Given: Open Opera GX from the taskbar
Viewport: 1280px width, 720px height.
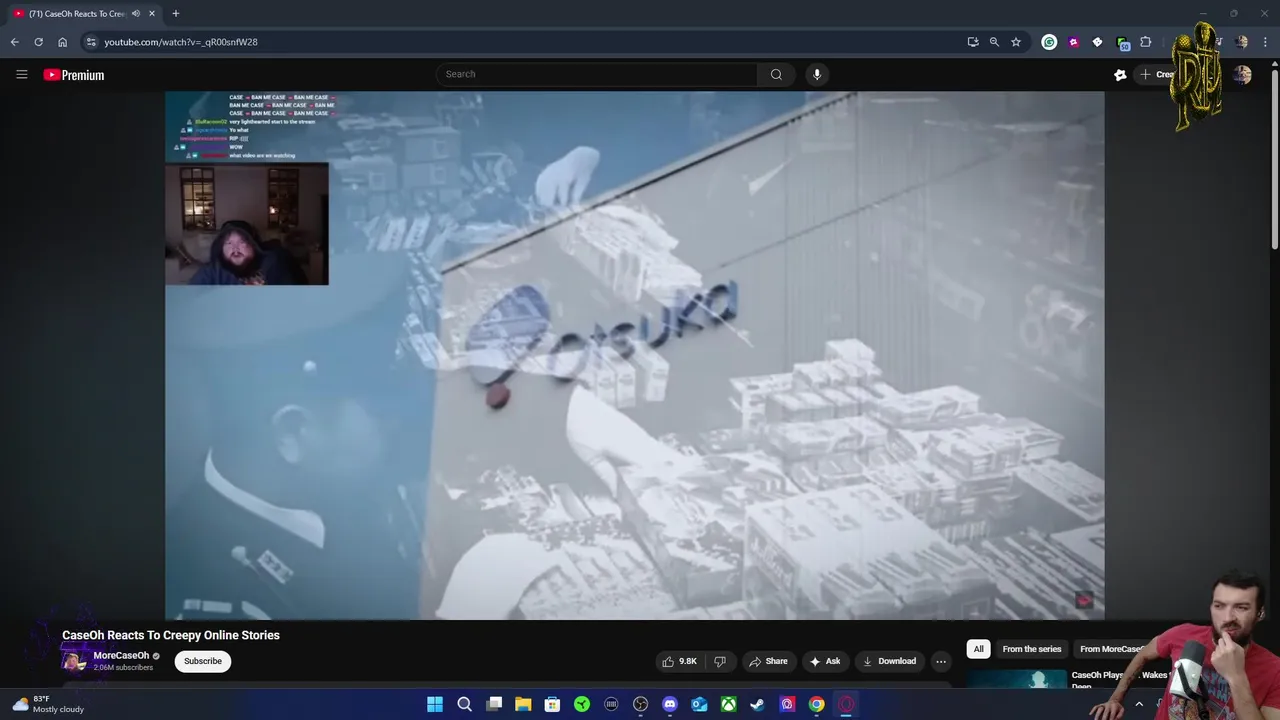Looking at the screenshot, I should tap(846, 704).
